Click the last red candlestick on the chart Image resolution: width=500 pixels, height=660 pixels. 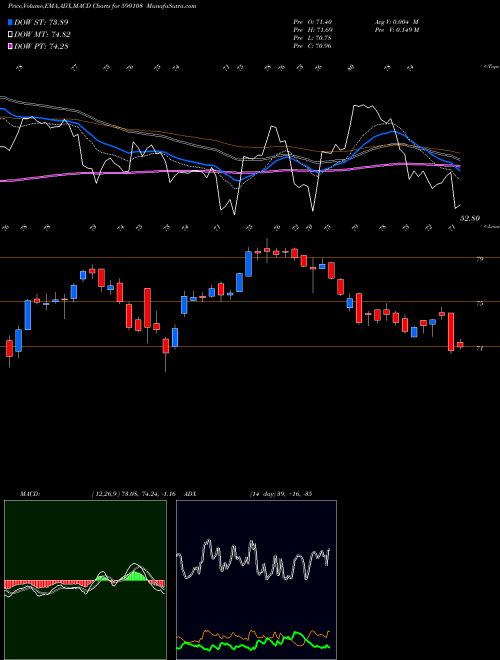click(460, 345)
